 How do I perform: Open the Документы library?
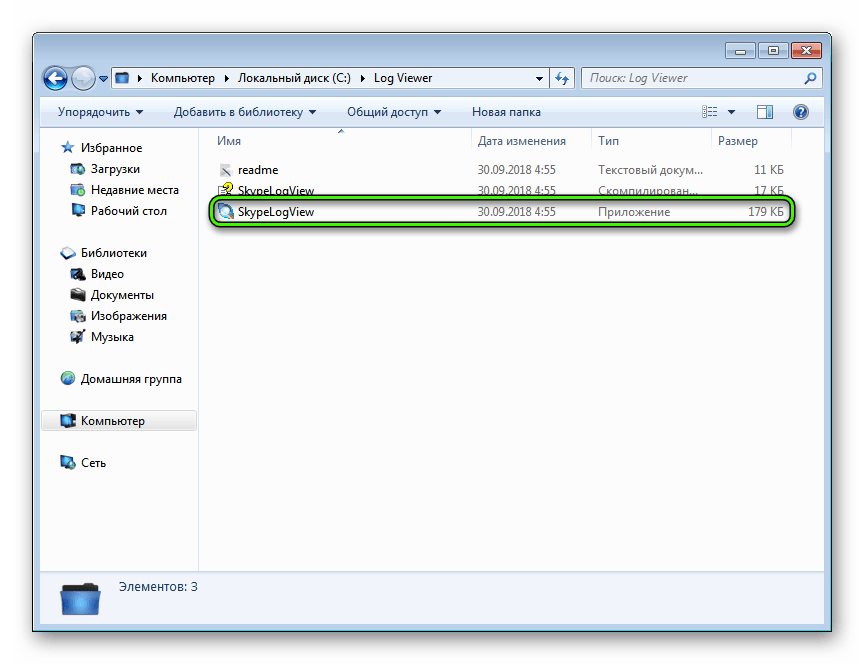click(x=122, y=295)
